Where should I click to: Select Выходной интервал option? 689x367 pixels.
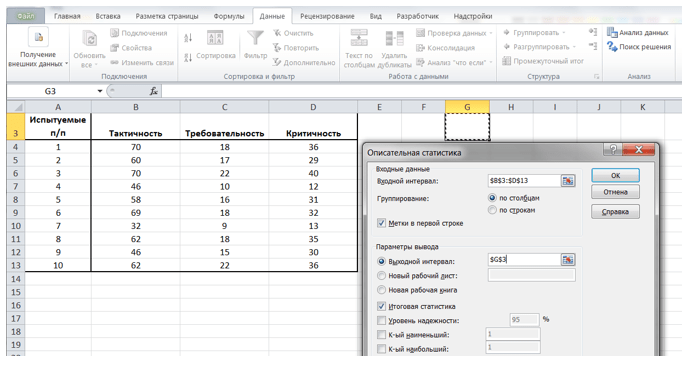[381, 261]
